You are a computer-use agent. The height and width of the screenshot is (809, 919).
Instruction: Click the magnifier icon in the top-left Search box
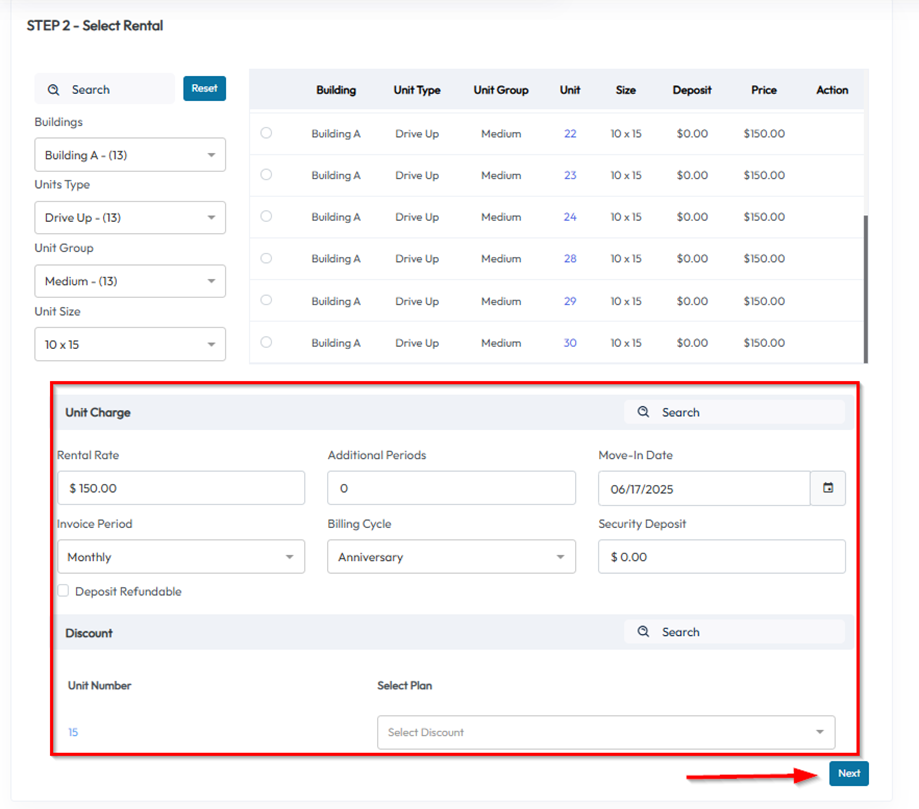coord(54,90)
